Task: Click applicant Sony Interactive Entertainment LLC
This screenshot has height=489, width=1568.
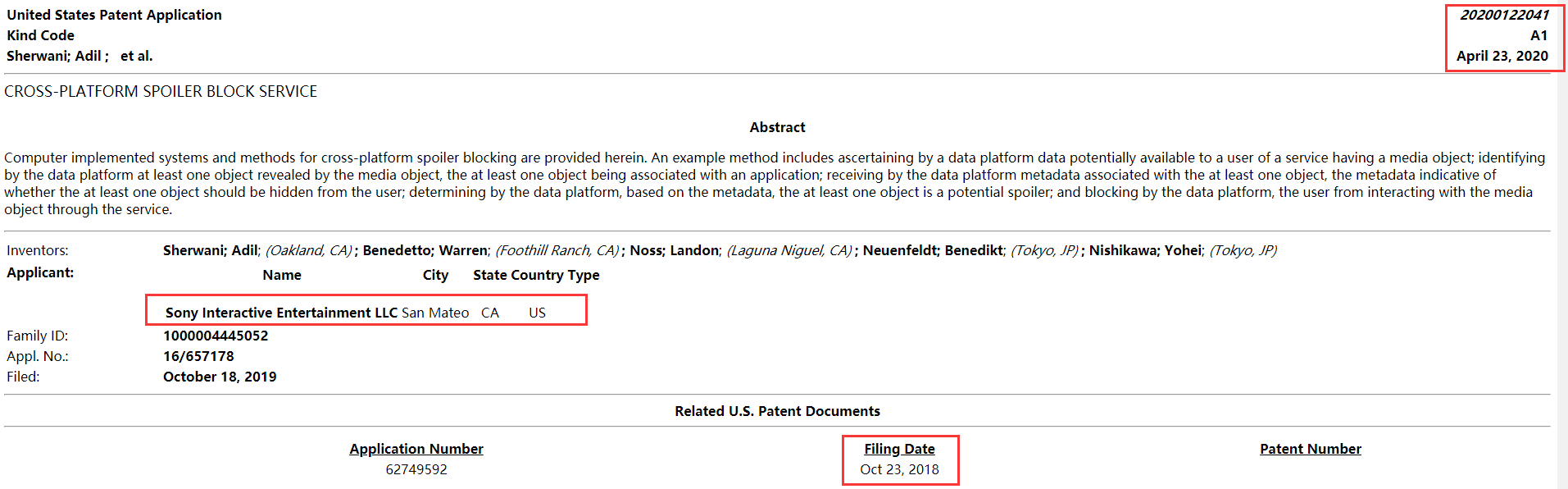Action: [281, 313]
